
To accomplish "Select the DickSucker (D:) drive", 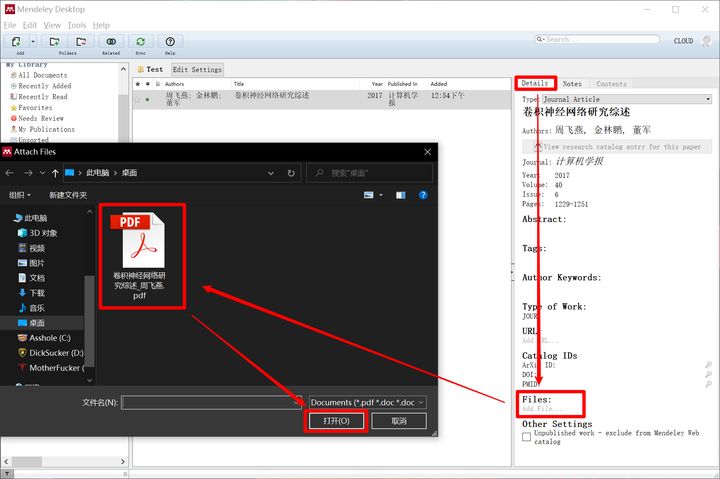I will click(x=51, y=353).
